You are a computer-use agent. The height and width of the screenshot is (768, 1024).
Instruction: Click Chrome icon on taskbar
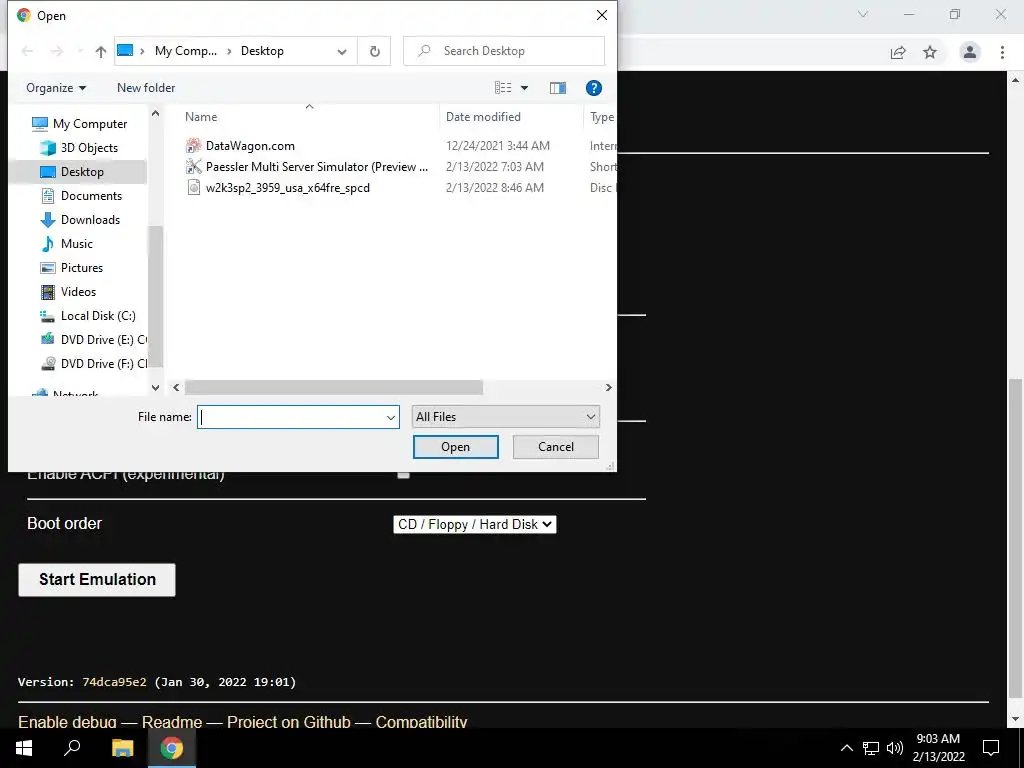tap(172, 748)
